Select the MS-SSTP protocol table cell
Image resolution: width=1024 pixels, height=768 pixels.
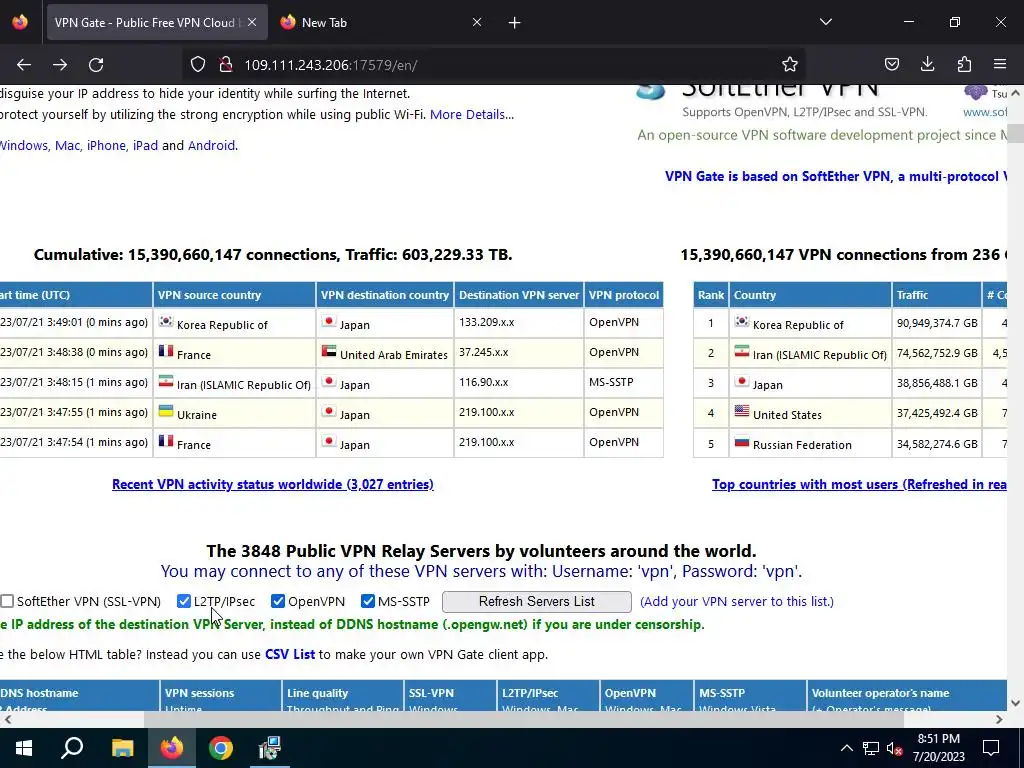[624, 383]
